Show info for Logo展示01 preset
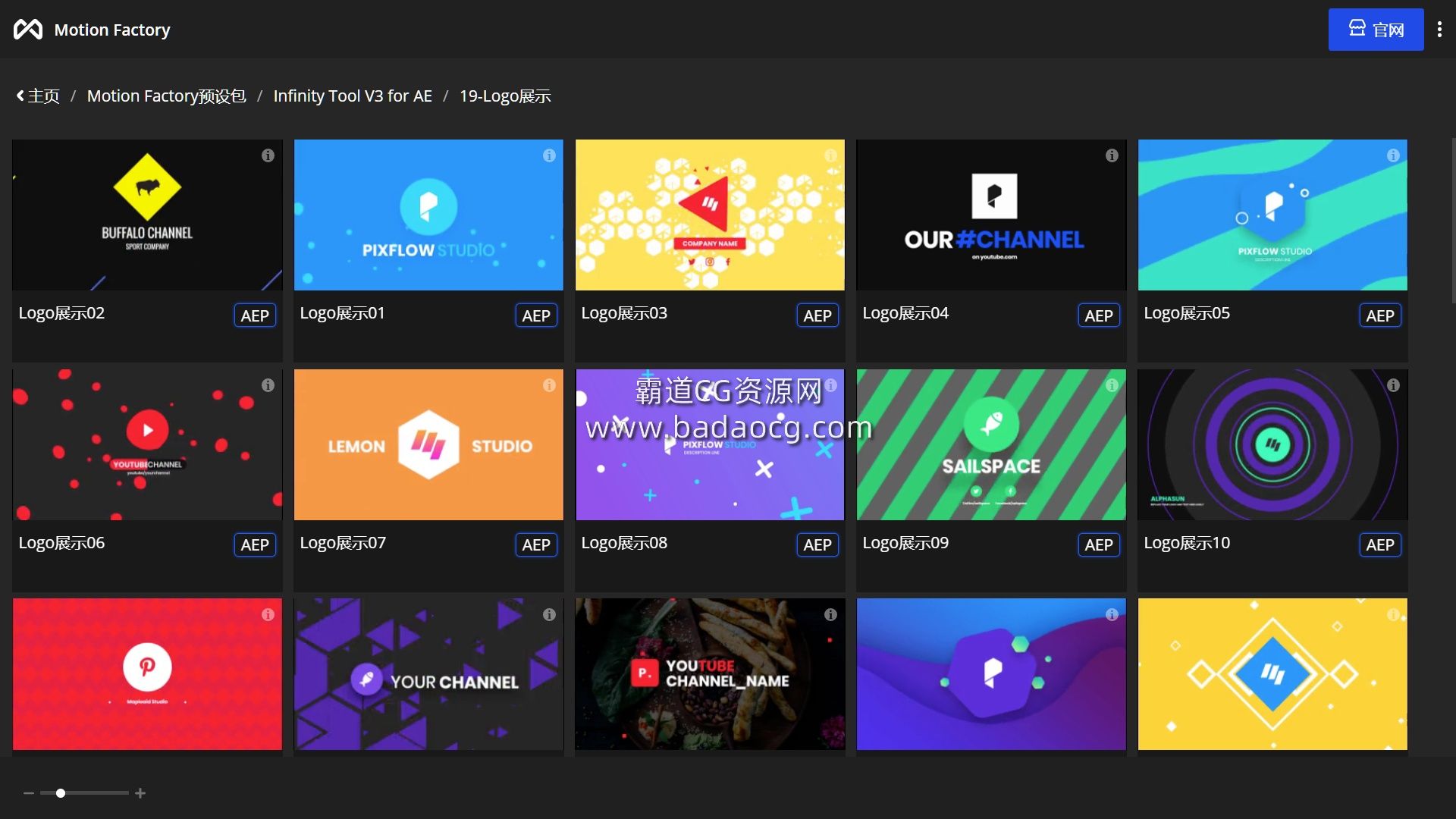Viewport: 1456px width, 819px height. pos(549,155)
